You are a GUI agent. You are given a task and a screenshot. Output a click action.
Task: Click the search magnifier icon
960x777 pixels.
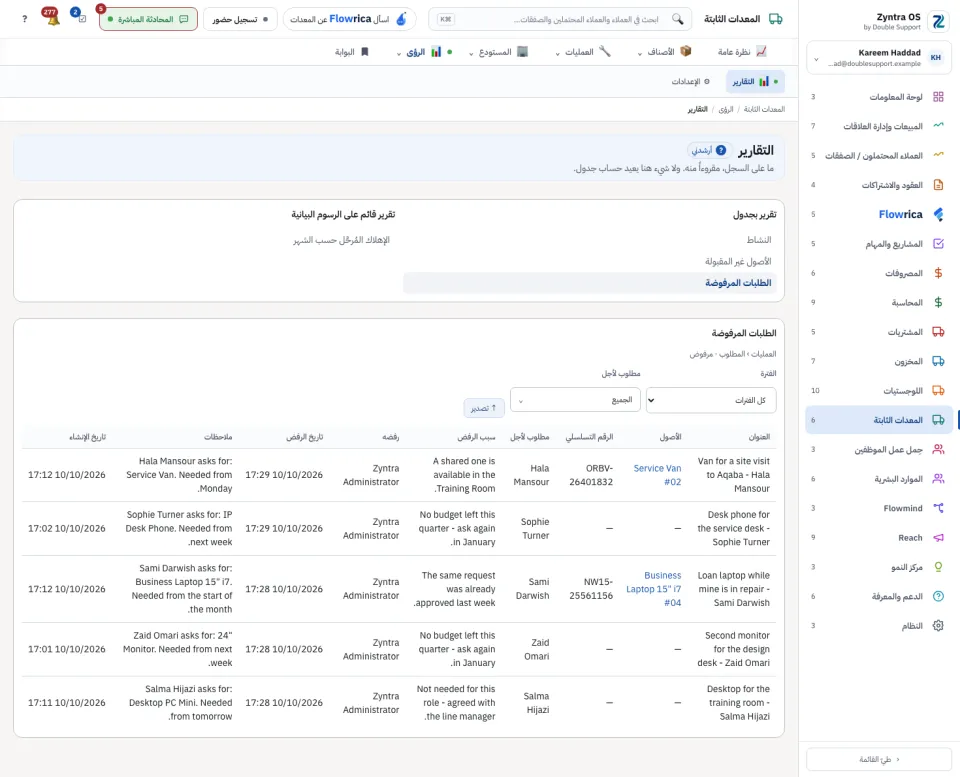click(677, 19)
